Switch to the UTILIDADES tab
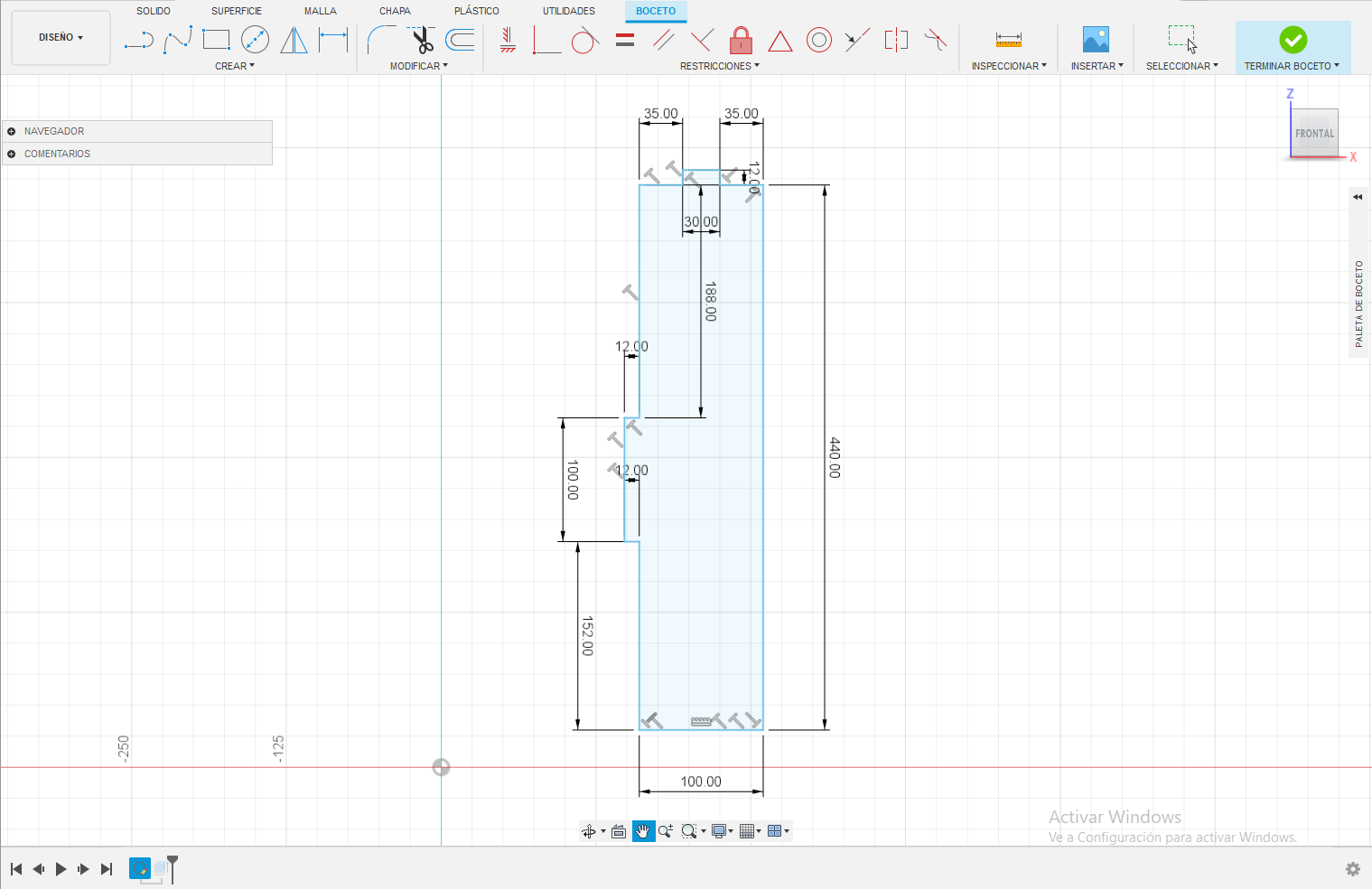 click(x=569, y=11)
